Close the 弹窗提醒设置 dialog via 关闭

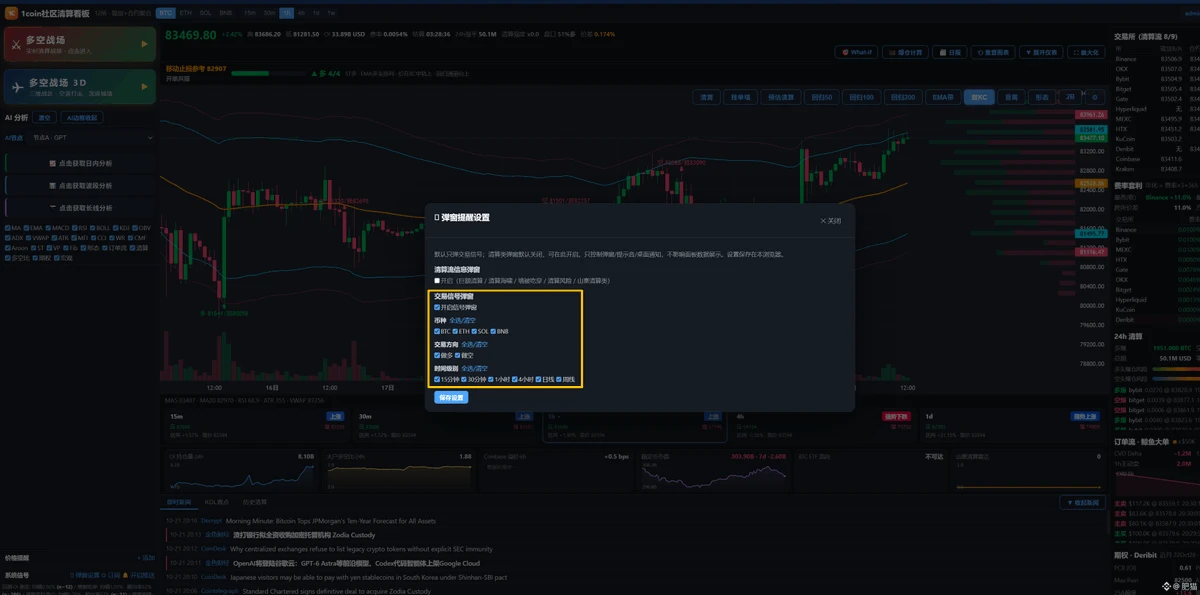pyautogui.click(x=831, y=220)
